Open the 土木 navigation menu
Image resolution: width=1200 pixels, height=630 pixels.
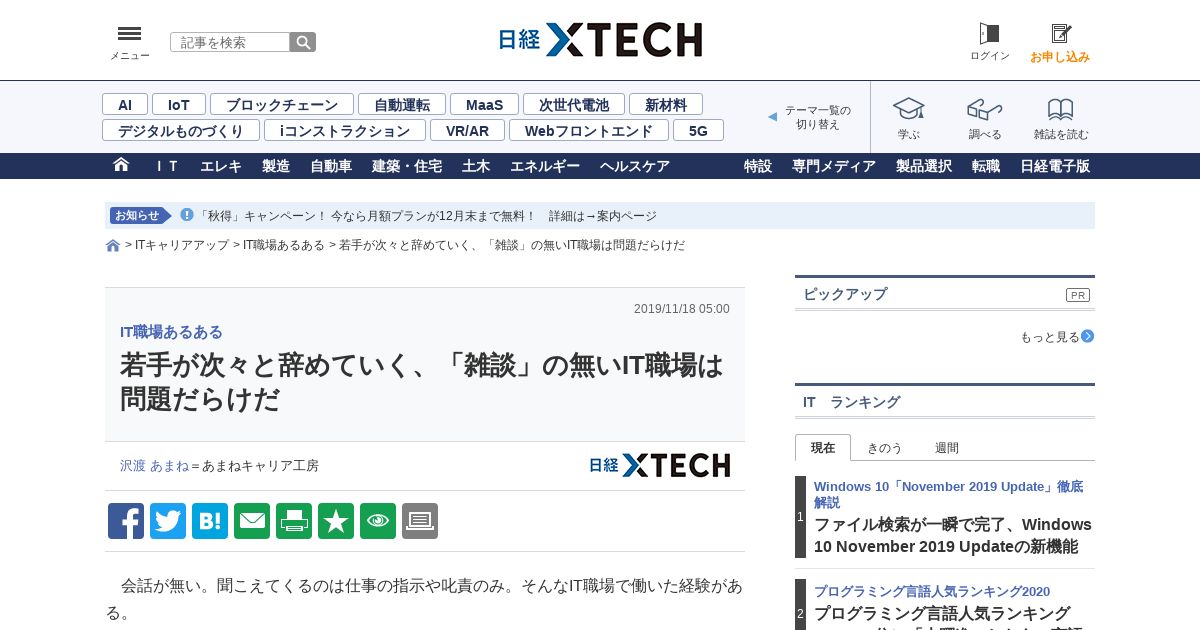click(x=476, y=166)
